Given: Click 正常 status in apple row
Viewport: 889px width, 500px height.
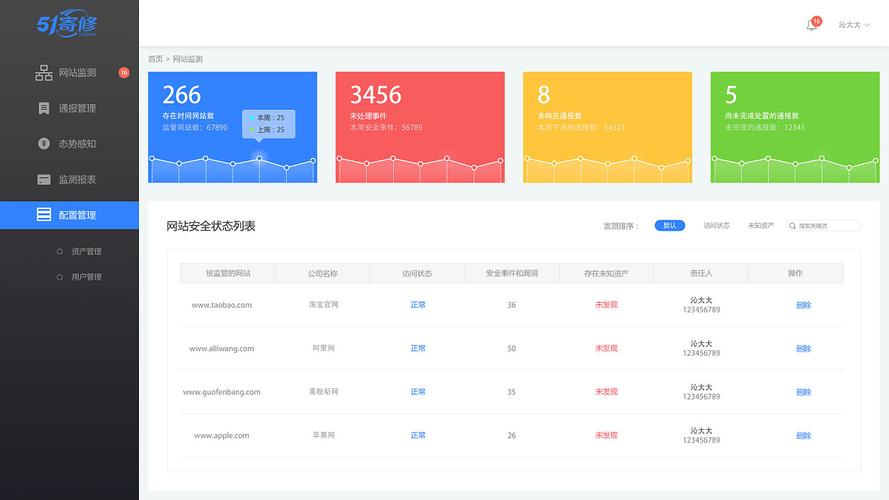Looking at the screenshot, I should 418,435.
